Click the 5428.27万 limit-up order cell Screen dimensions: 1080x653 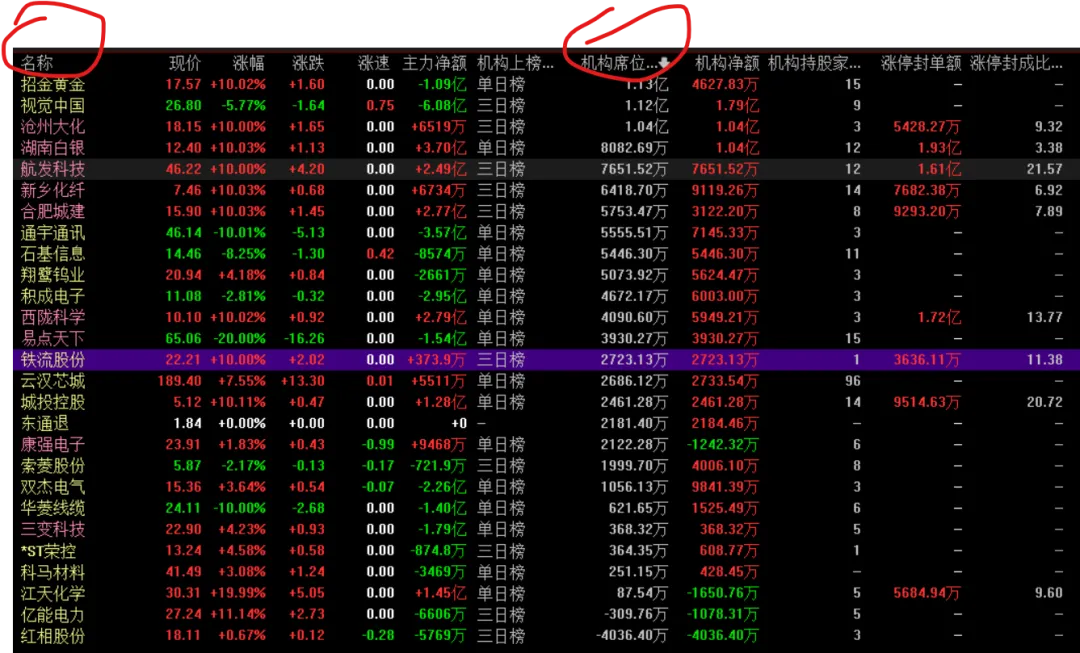[x=927, y=127]
